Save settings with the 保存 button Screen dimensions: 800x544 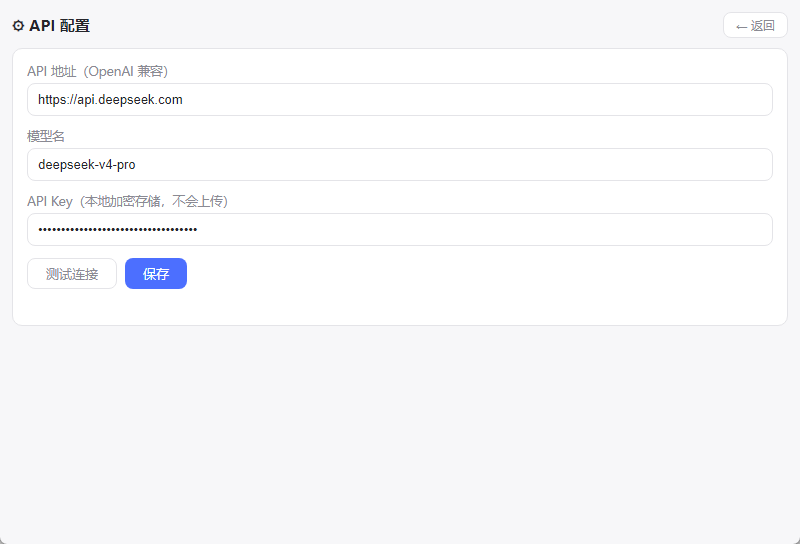156,274
